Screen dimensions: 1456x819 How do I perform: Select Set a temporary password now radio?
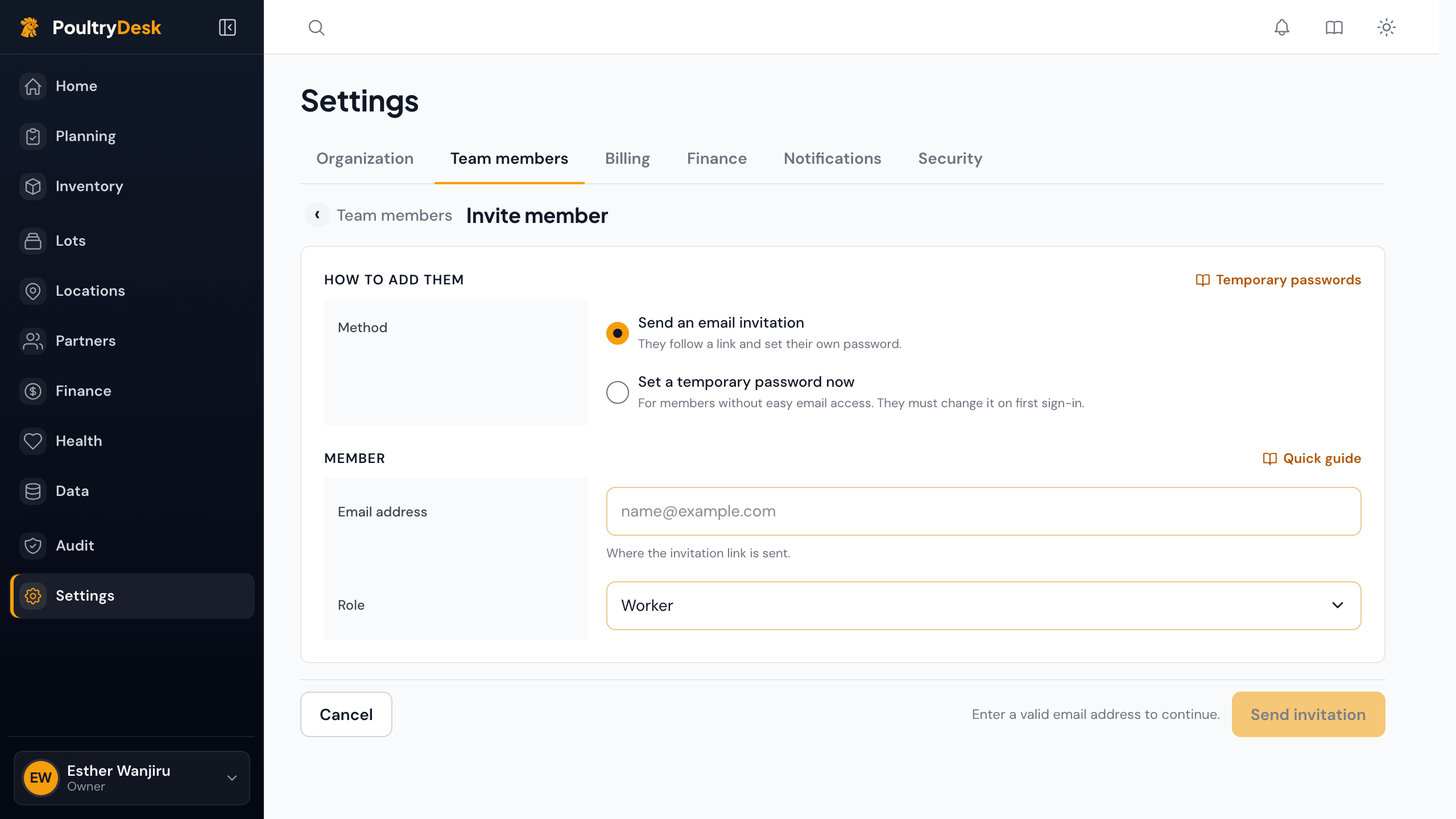click(617, 392)
